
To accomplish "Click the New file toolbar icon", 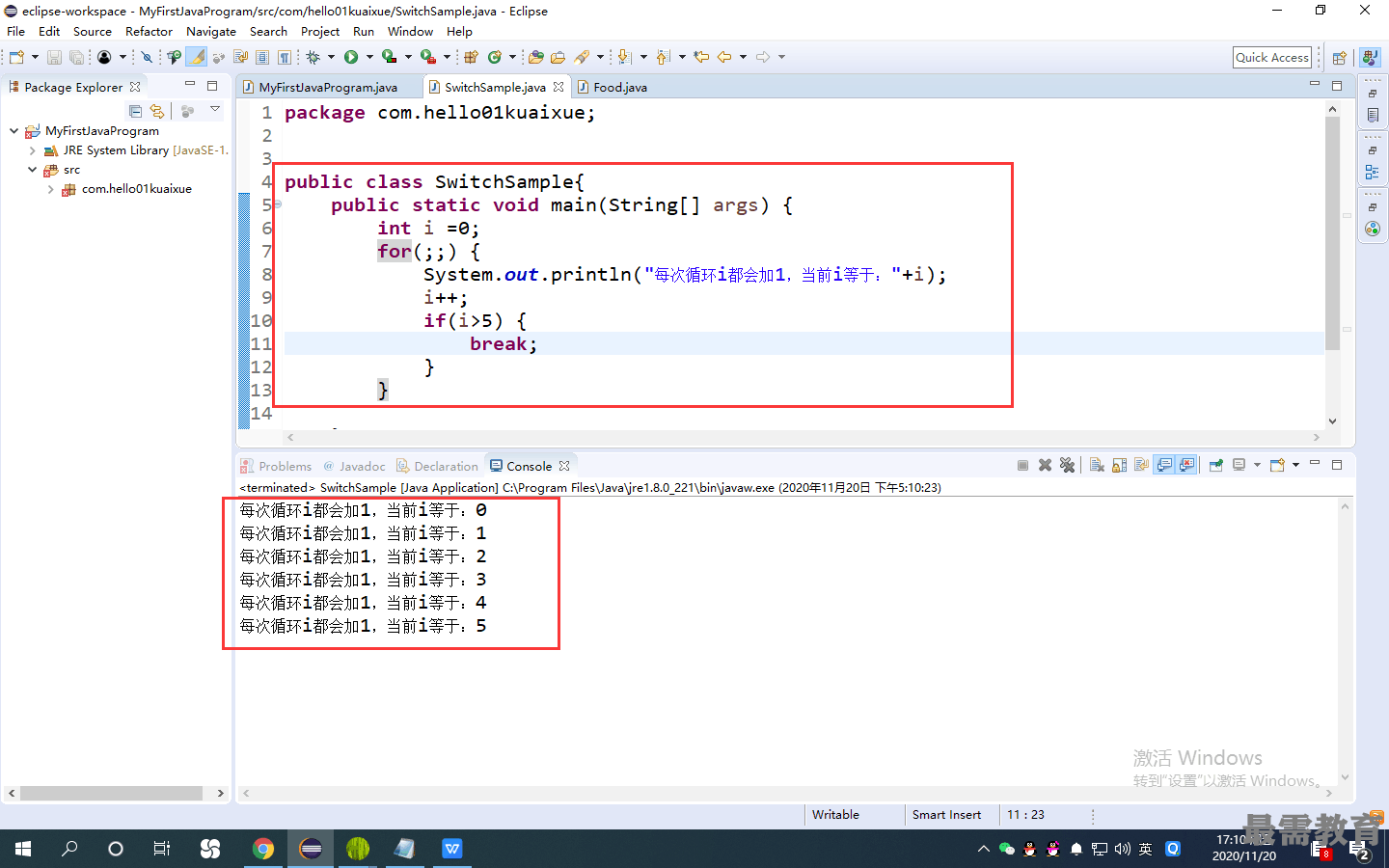I will (16, 57).
